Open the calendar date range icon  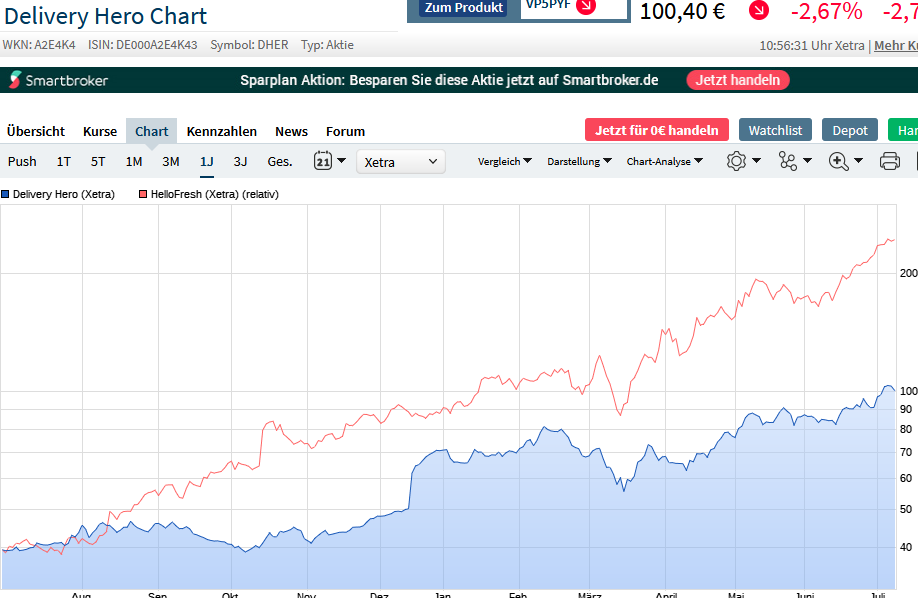(323, 160)
